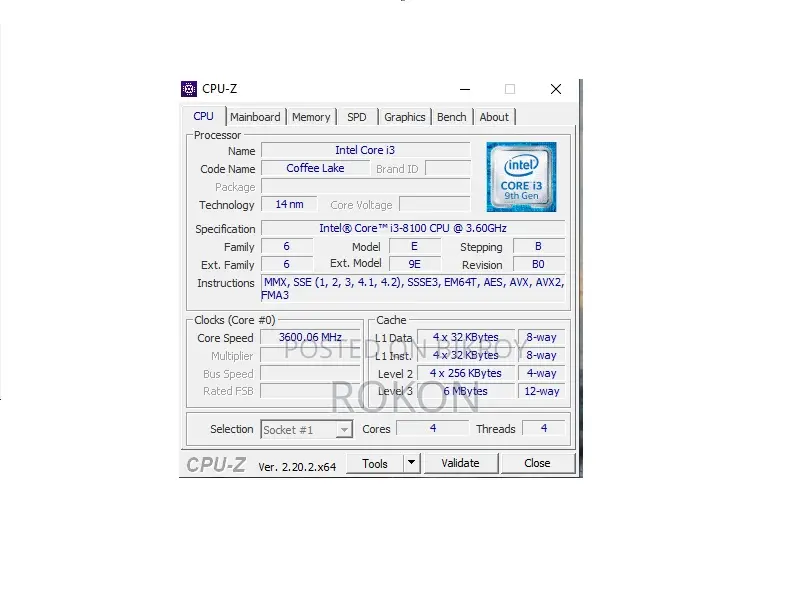Open the Tools button

click(375, 463)
